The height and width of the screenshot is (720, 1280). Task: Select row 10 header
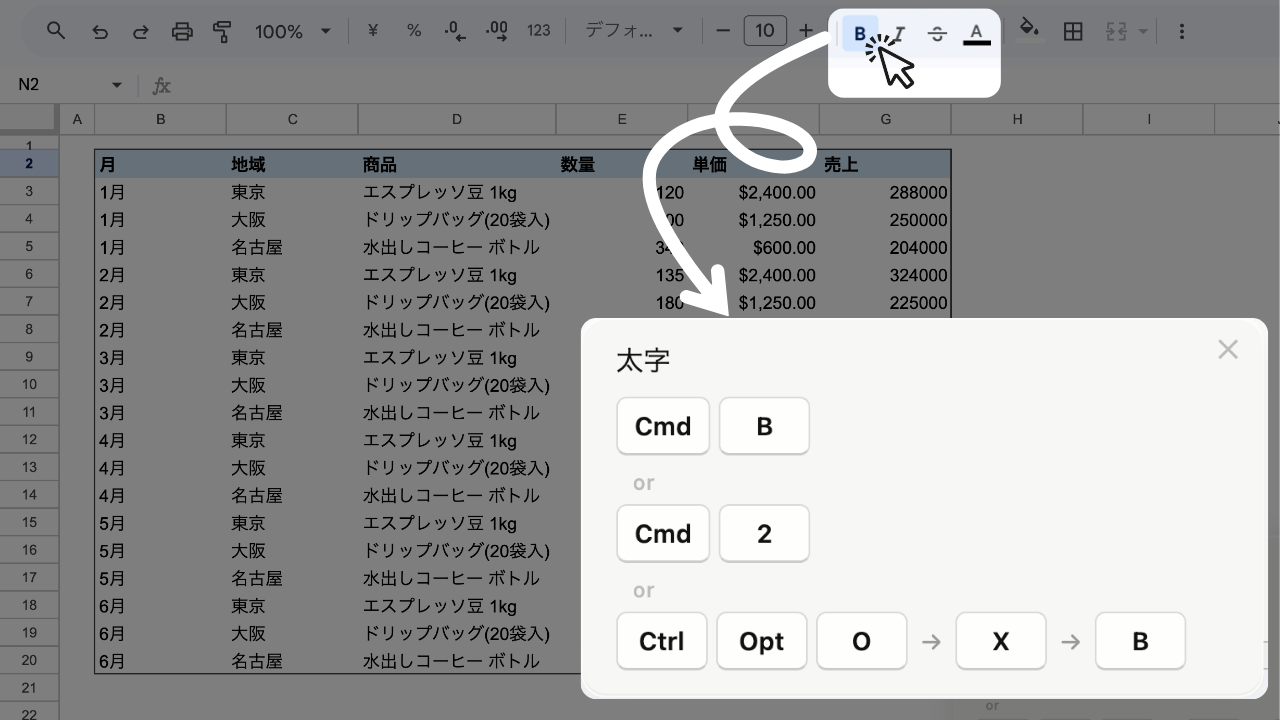tap(29, 384)
